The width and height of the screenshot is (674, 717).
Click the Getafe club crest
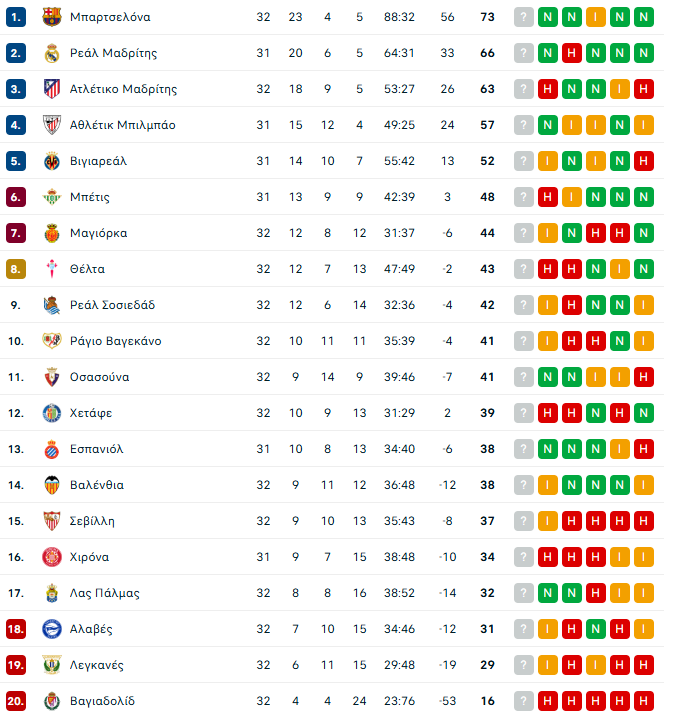52,413
